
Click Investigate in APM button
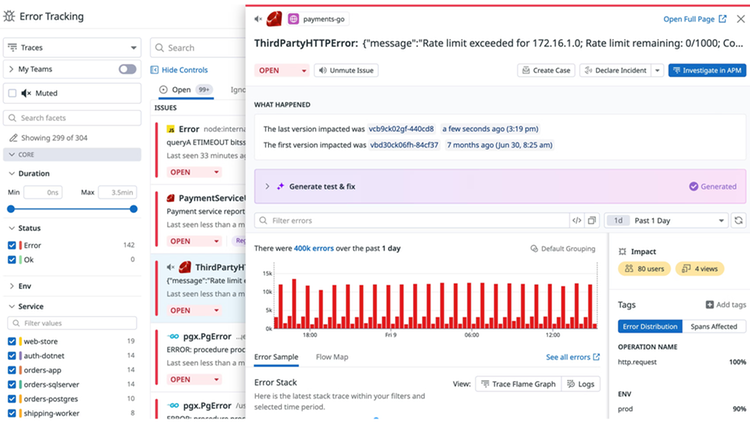pos(707,70)
